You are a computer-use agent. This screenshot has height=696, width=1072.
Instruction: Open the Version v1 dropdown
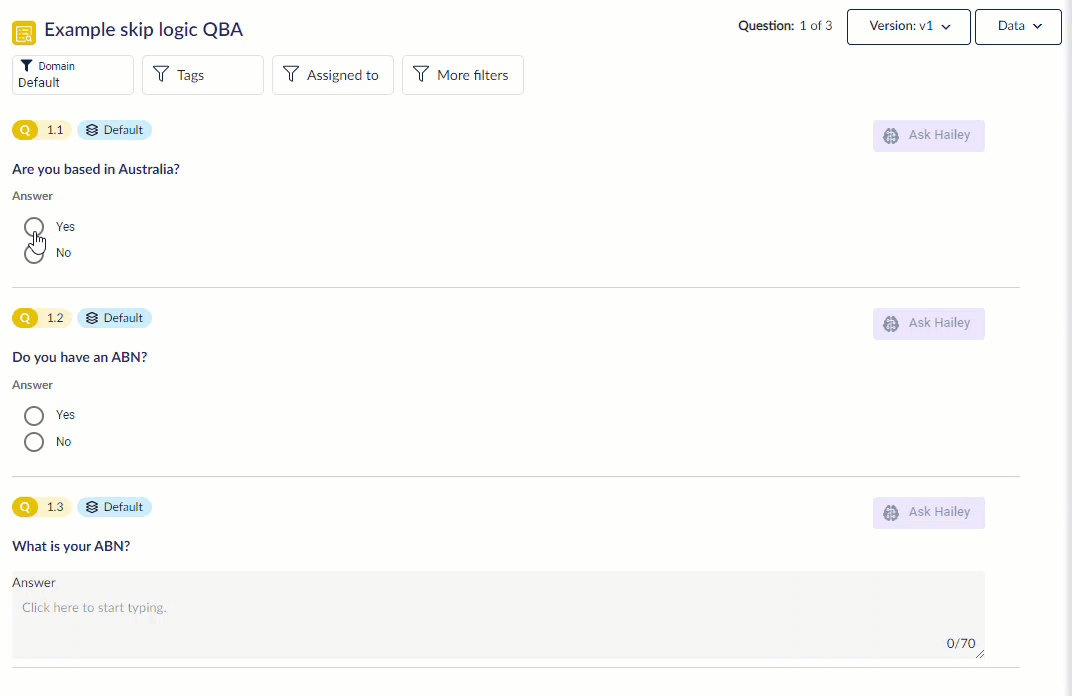coord(908,27)
